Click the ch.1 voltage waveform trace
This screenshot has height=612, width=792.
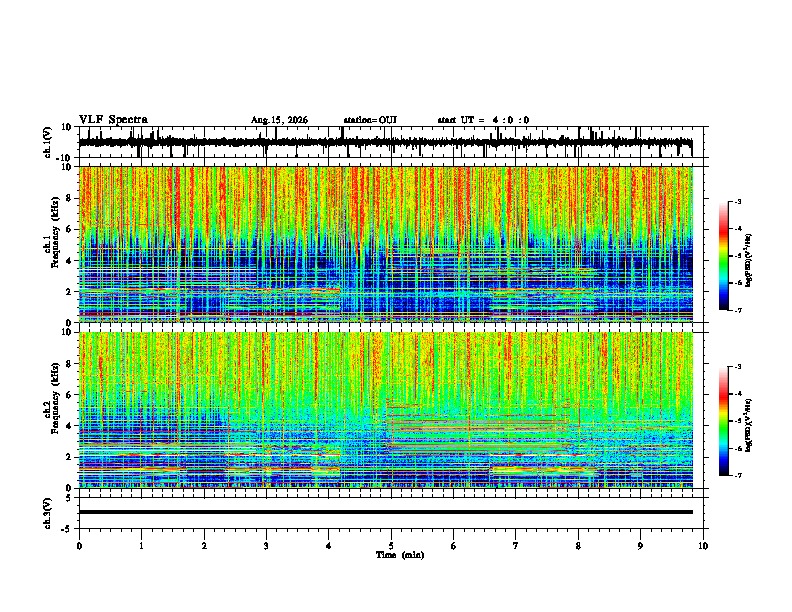click(x=385, y=142)
